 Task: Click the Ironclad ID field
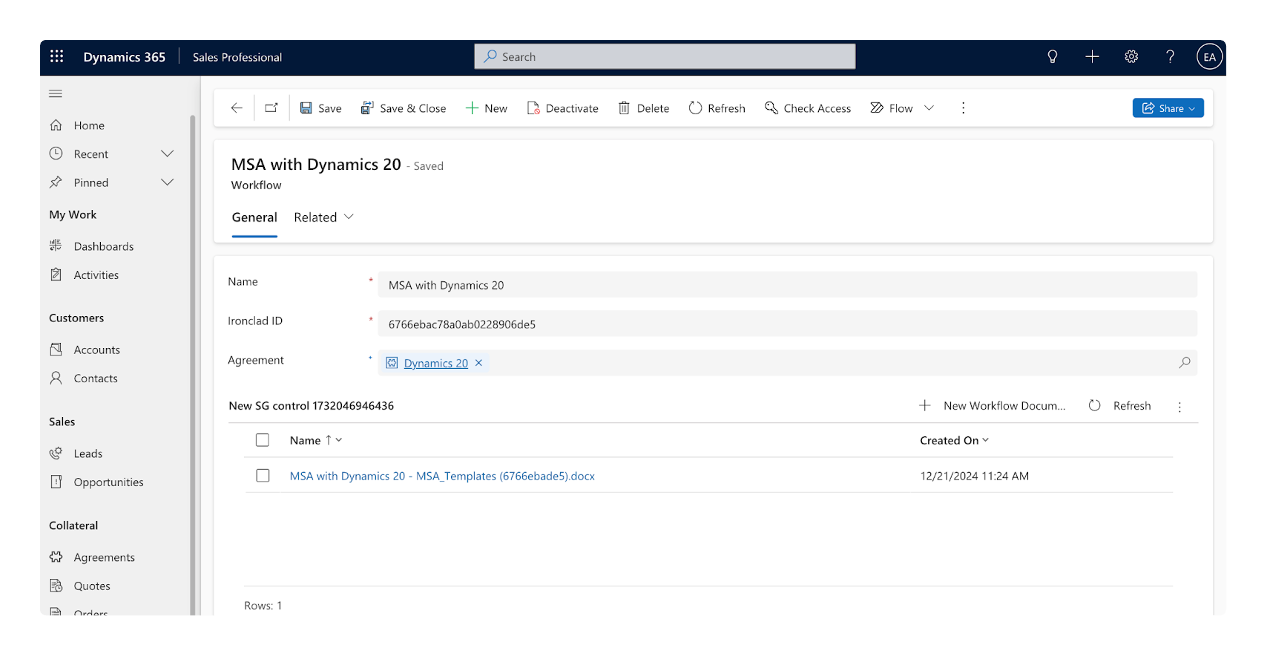pos(787,324)
